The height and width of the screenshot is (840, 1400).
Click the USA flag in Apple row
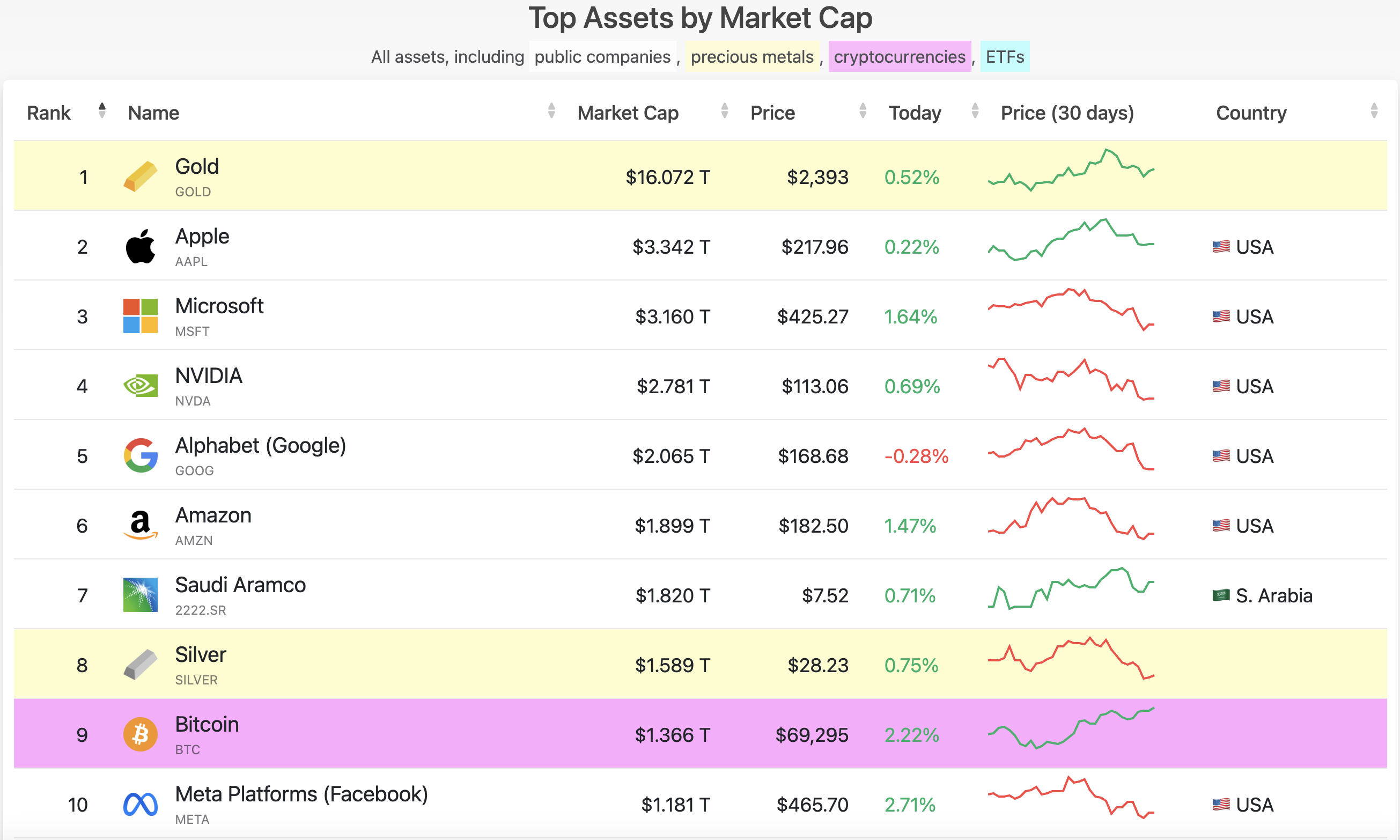[1221, 247]
